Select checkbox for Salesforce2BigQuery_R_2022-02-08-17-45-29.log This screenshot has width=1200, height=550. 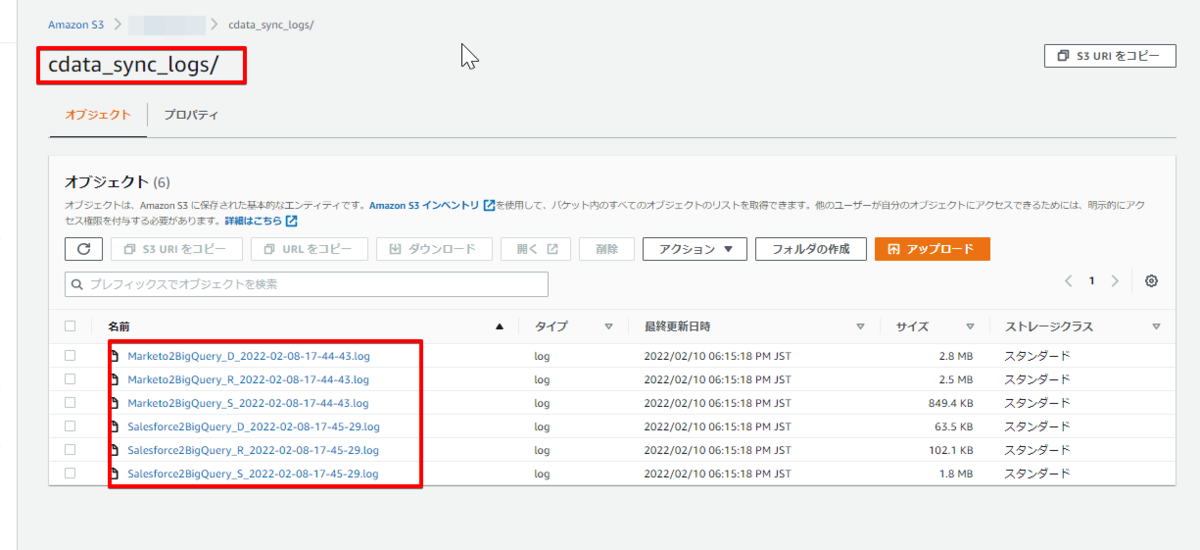click(x=70, y=450)
